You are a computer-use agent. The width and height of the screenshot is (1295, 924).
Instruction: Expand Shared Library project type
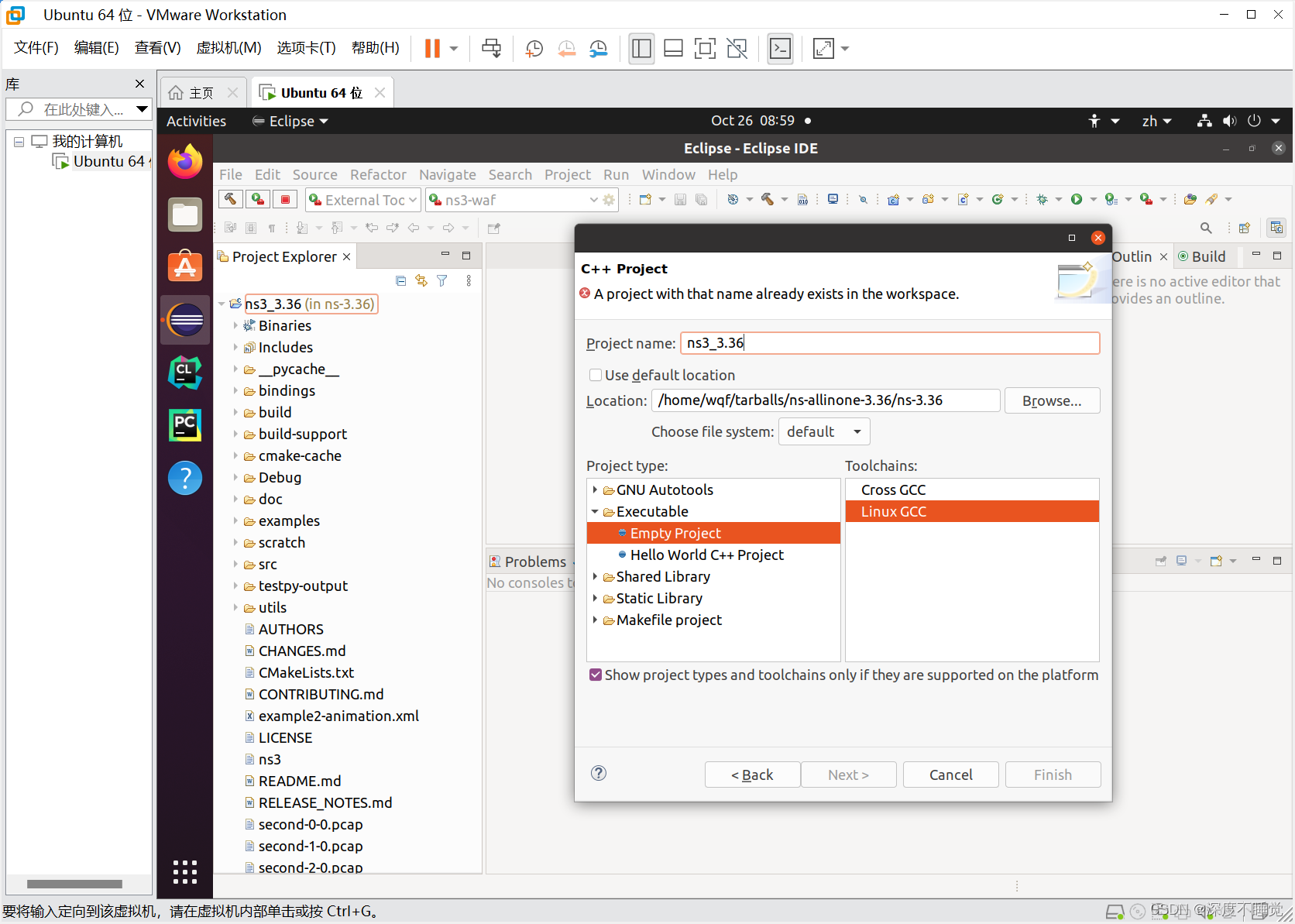click(595, 576)
